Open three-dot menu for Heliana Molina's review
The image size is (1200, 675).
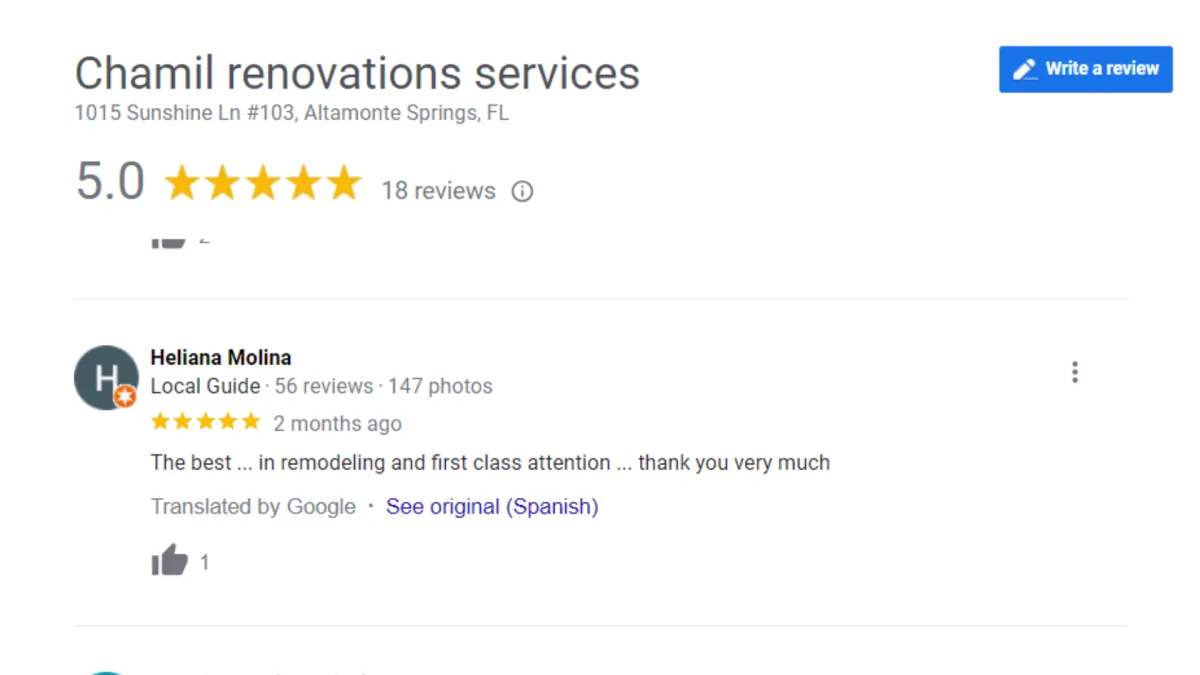(x=1074, y=373)
